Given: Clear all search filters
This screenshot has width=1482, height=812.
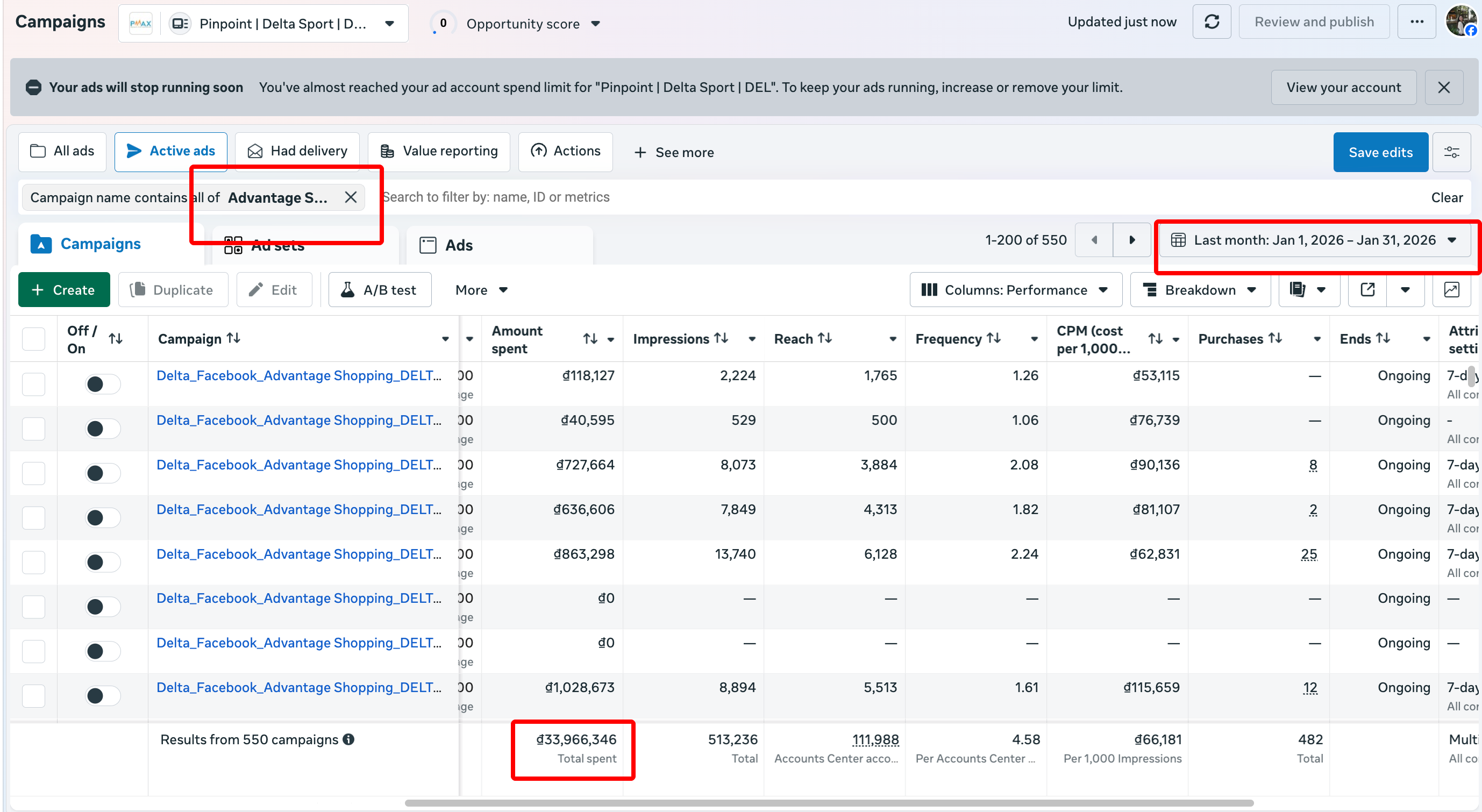Looking at the screenshot, I should click(x=1447, y=197).
